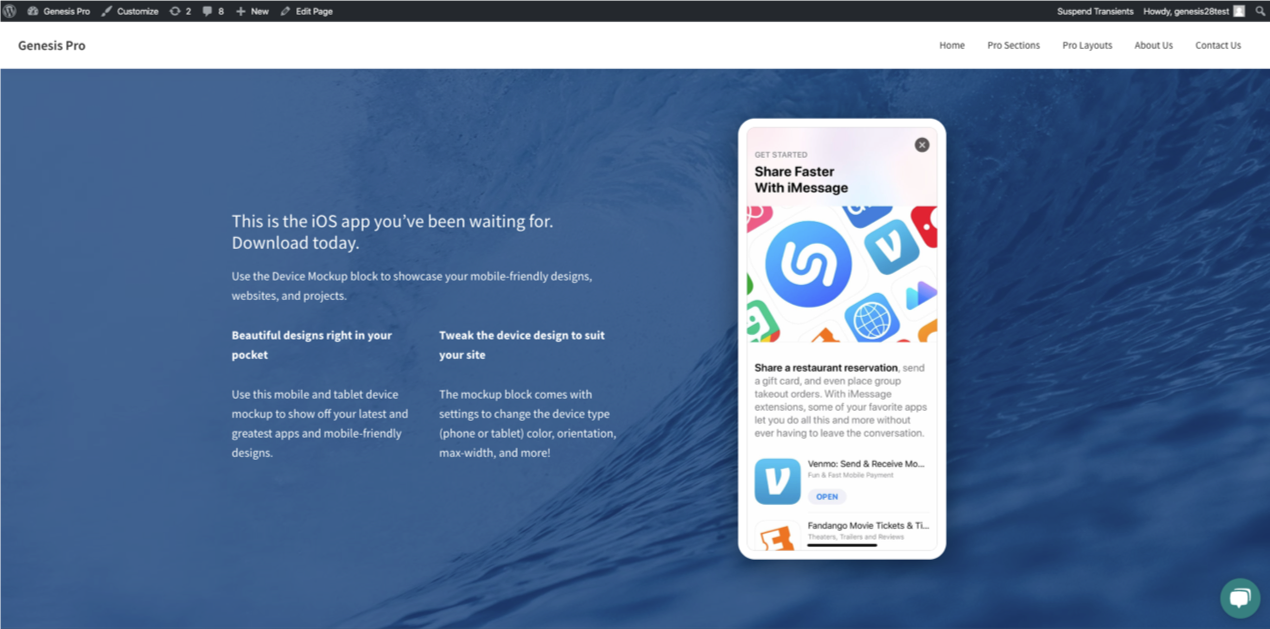Click the updates icon showing 2

click(x=180, y=11)
